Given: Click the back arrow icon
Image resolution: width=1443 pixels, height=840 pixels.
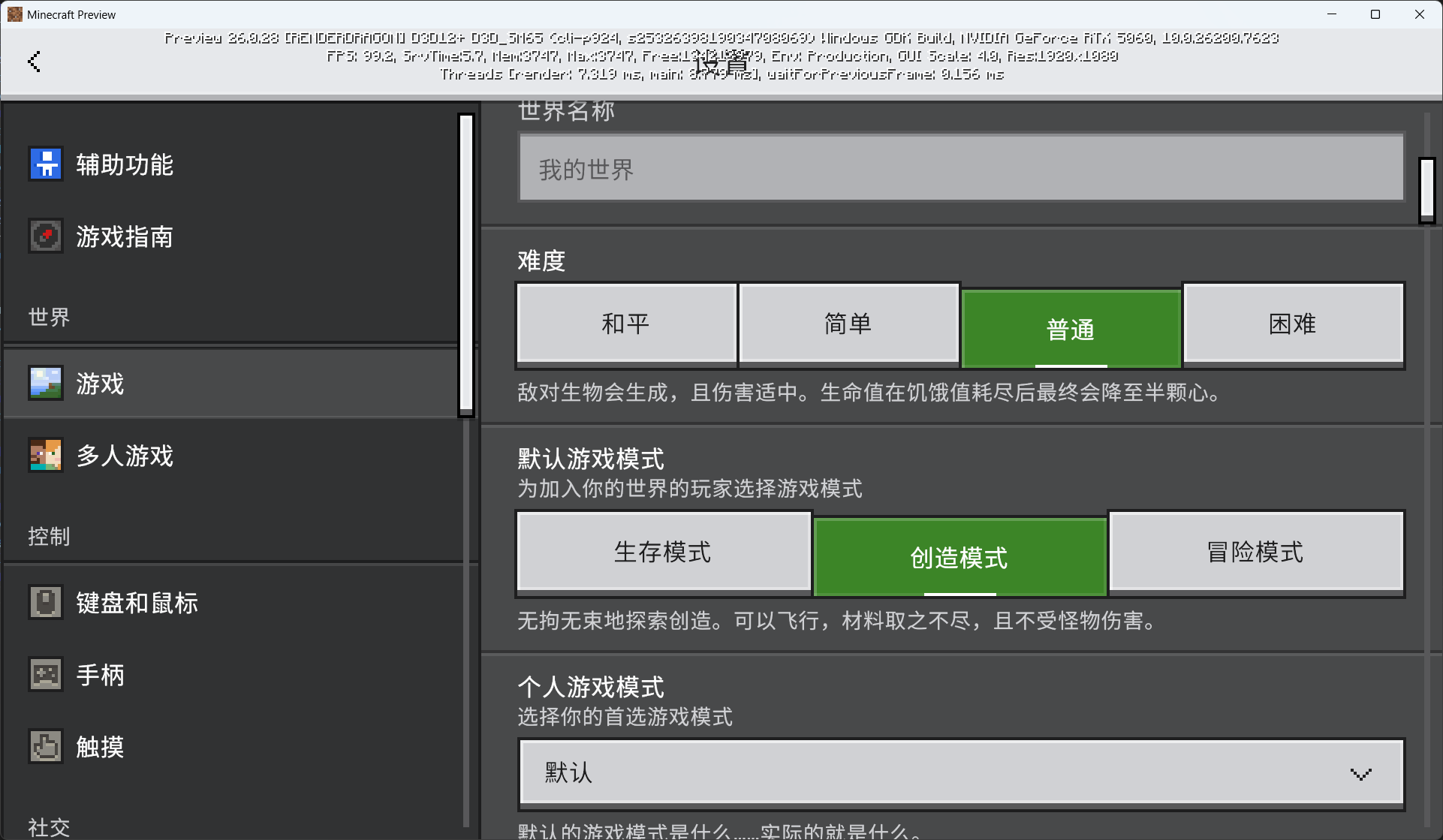Looking at the screenshot, I should coord(34,62).
